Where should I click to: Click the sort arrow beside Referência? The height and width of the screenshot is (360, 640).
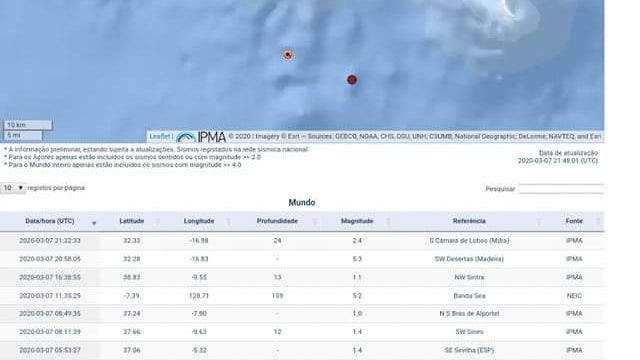(539, 221)
